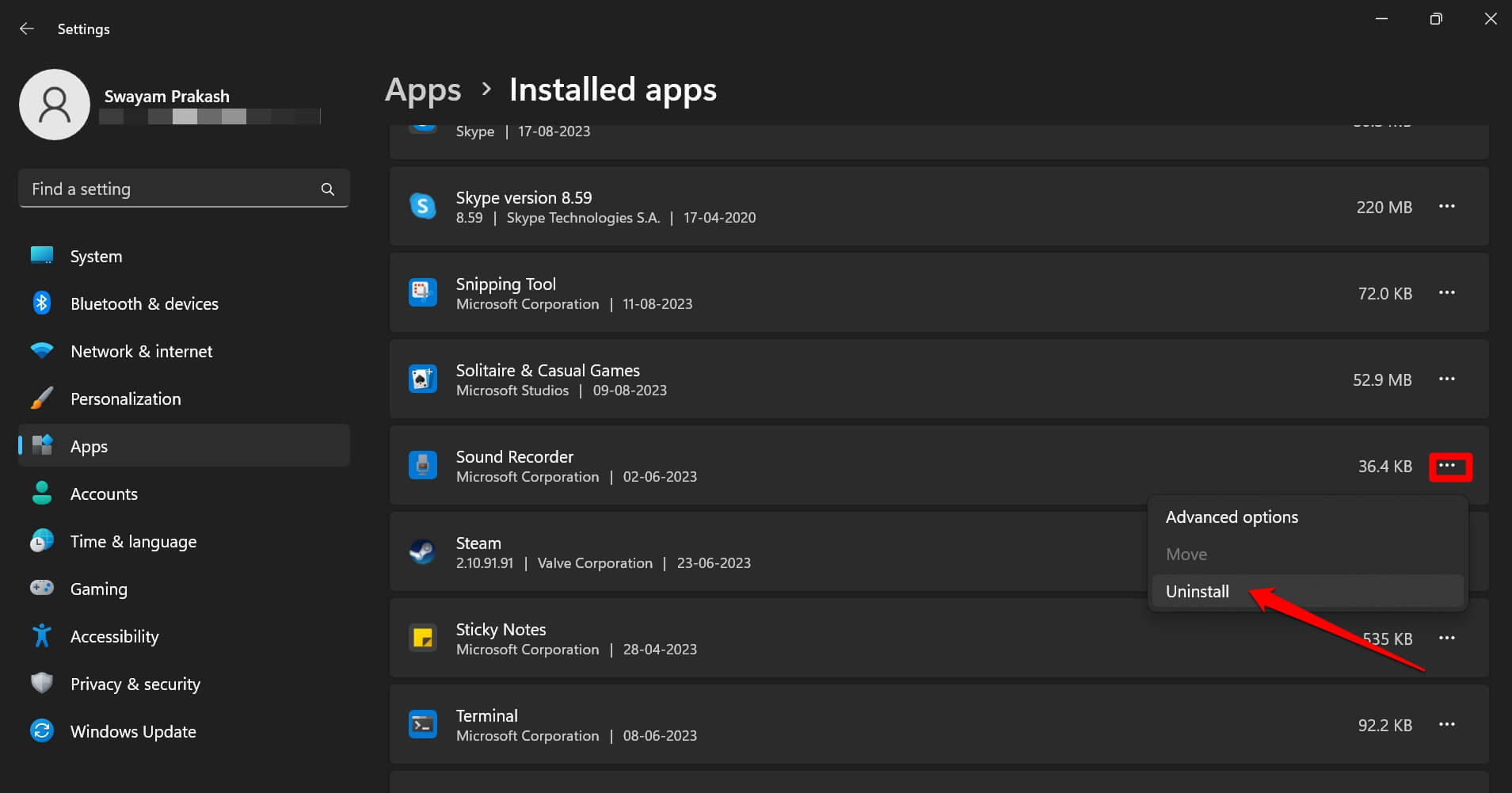Open three-dot menu for Snipping Tool

tap(1446, 292)
